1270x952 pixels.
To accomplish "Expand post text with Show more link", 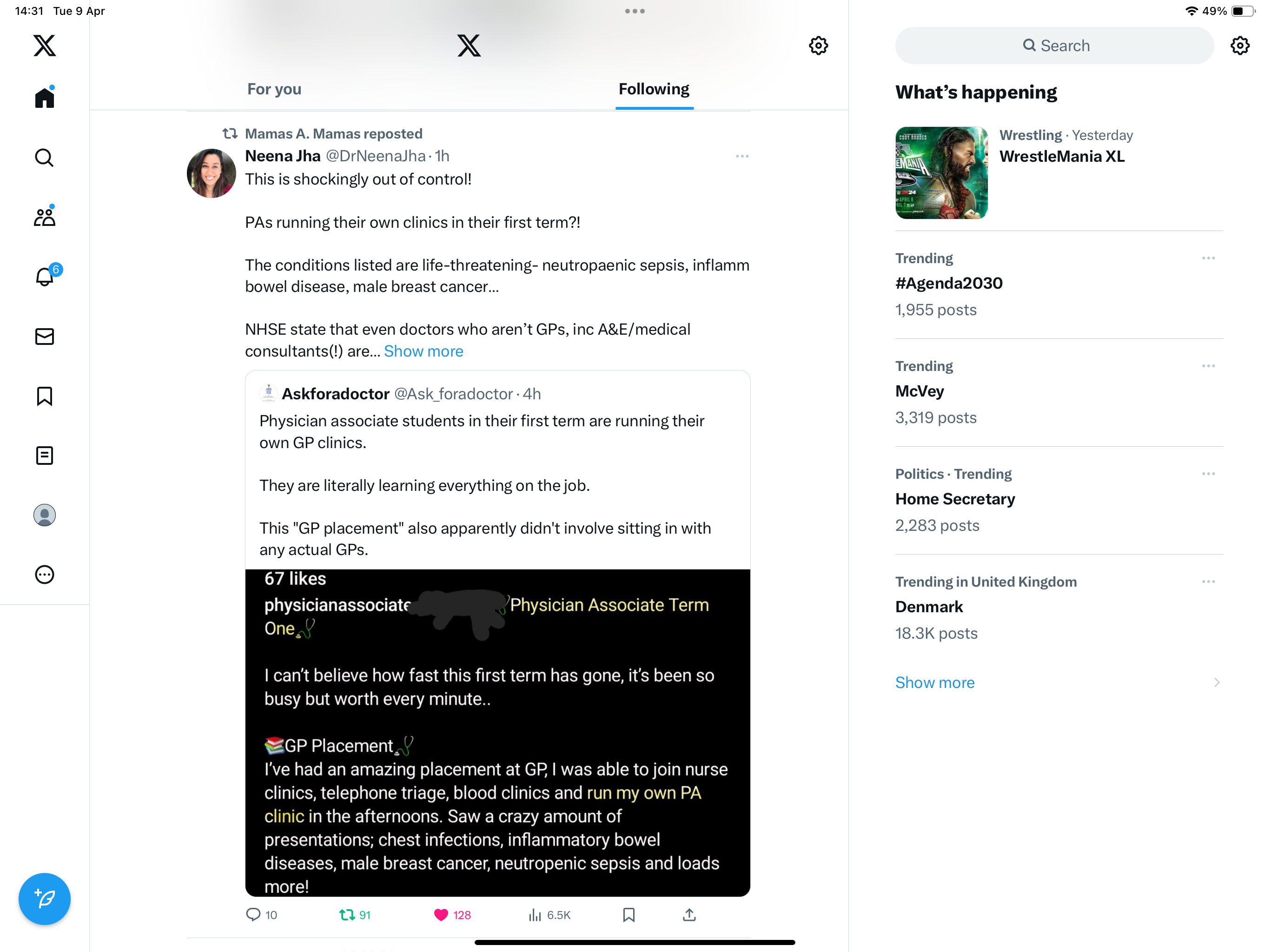I will pyautogui.click(x=423, y=351).
